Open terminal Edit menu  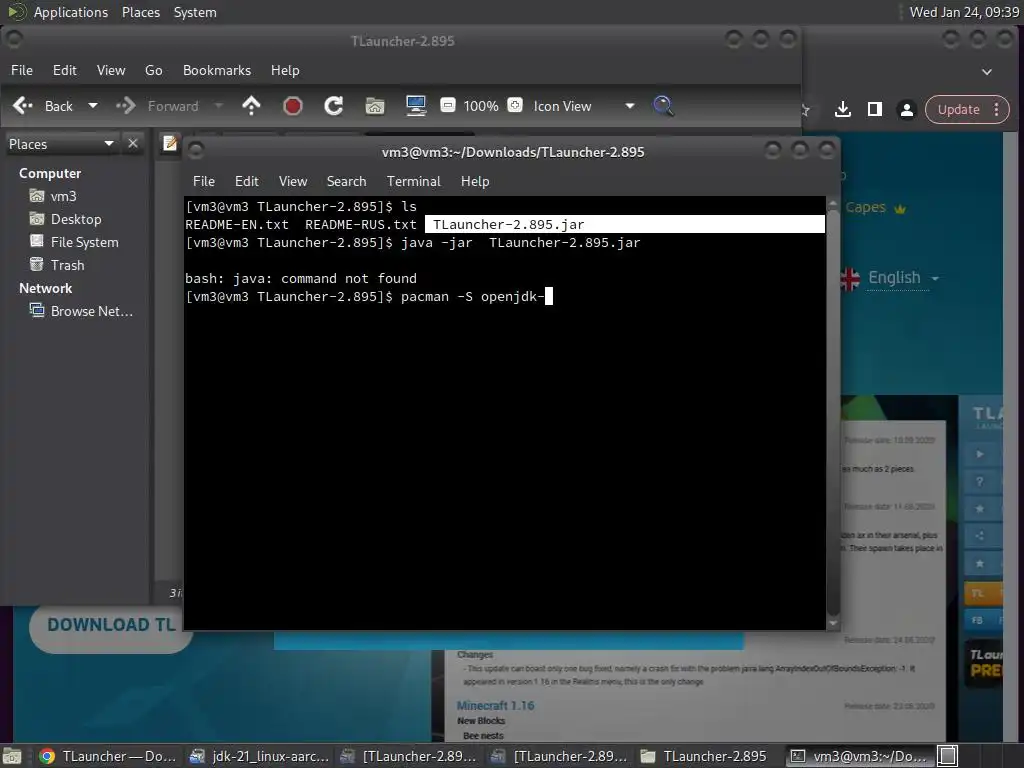[x=247, y=181]
